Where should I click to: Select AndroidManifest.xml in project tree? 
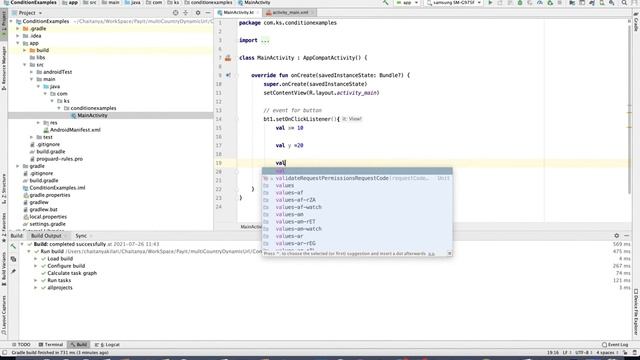point(75,130)
